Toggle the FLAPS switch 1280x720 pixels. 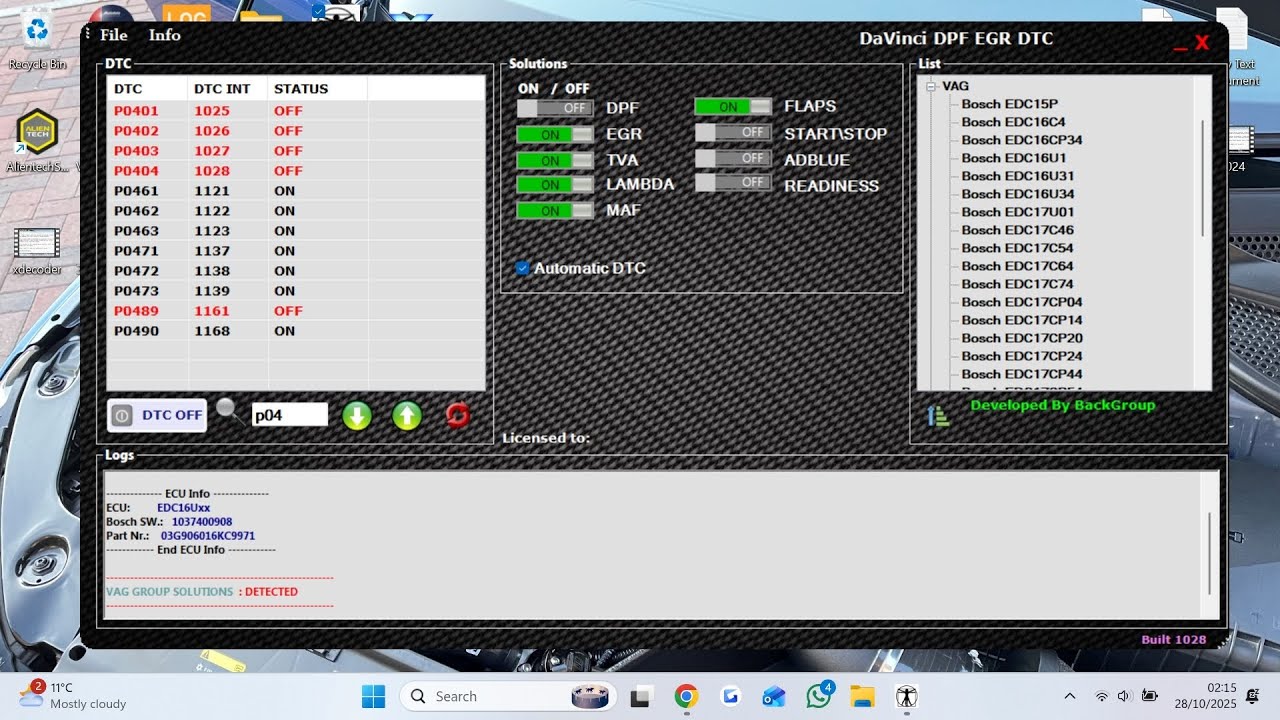pos(733,106)
